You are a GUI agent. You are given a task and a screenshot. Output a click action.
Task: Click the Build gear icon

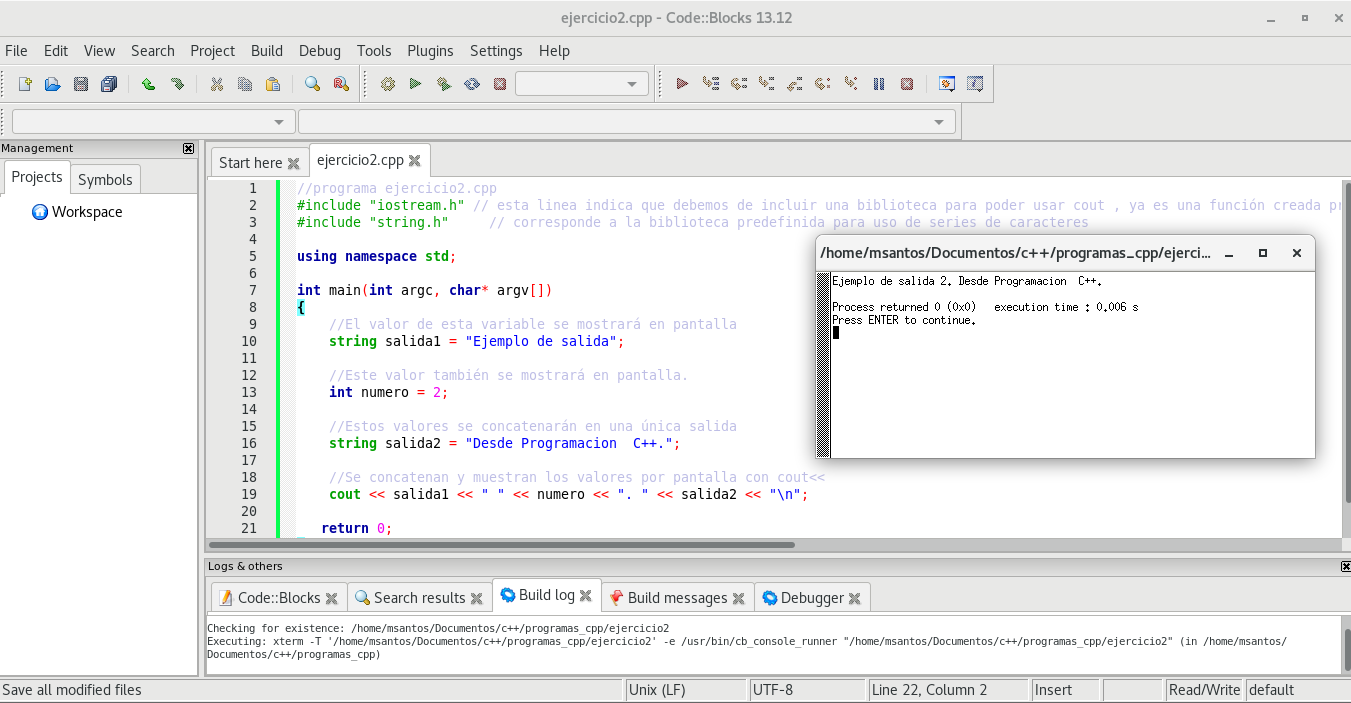(388, 84)
